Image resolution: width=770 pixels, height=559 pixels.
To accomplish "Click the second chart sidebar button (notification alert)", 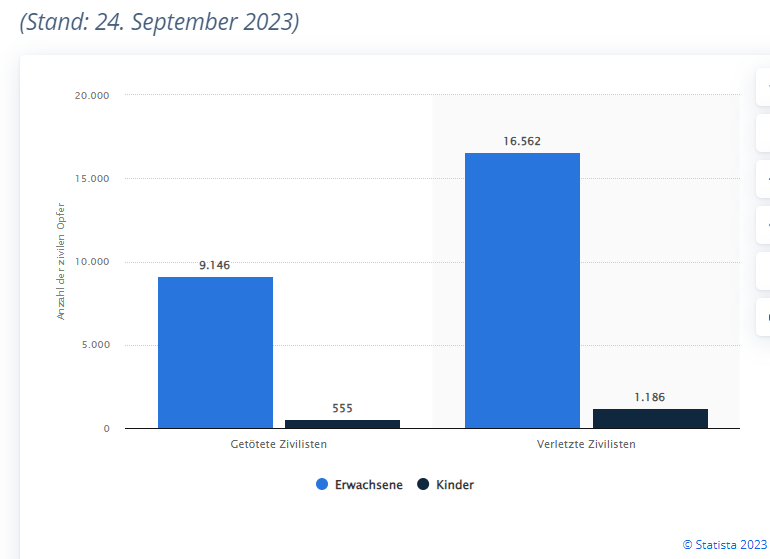I will point(763,133).
